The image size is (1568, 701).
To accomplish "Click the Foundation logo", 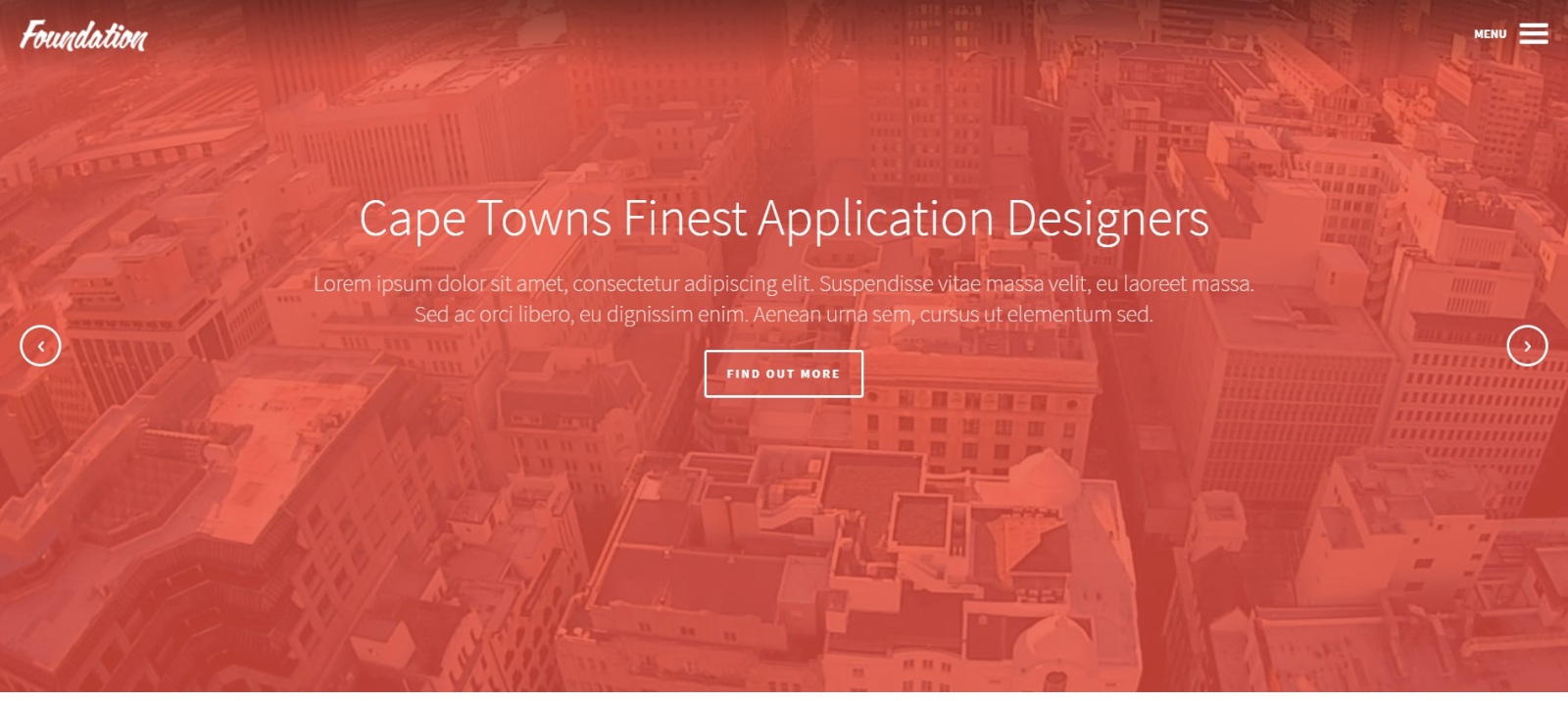I will tap(83, 35).
